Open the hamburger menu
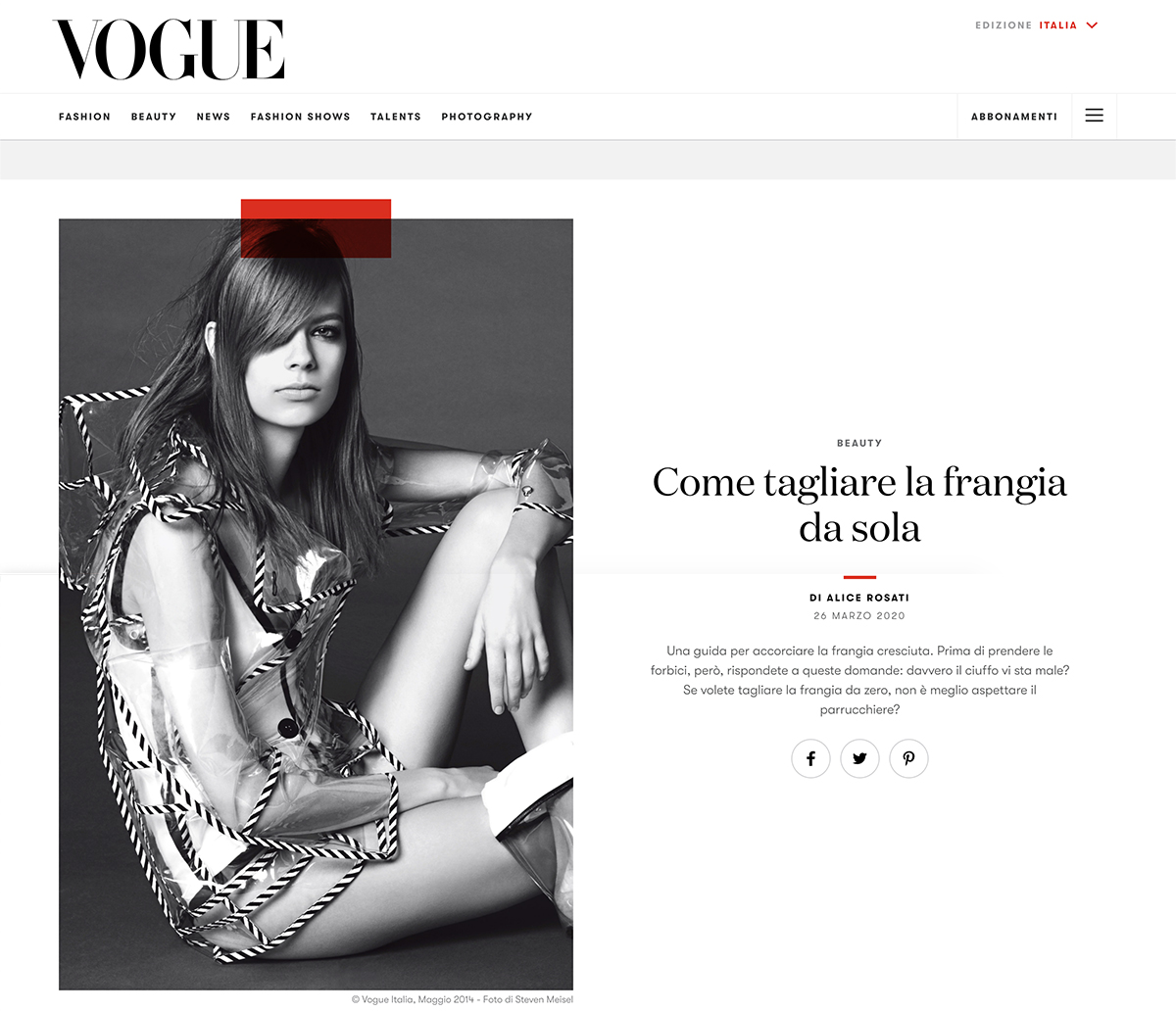The height and width of the screenshot is (1012, 1176). coord(1095,116)
